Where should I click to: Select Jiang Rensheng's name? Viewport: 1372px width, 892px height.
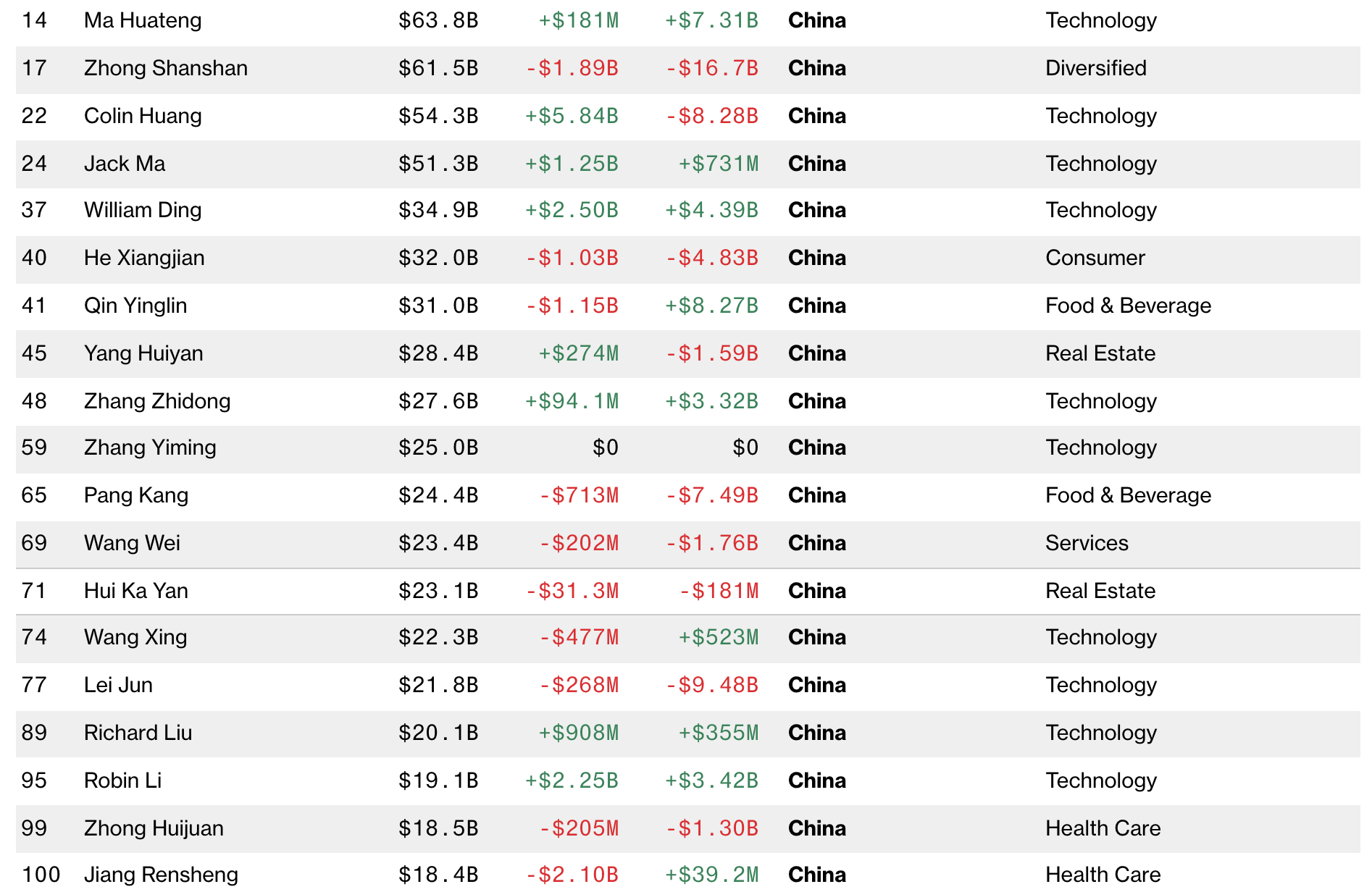[161, 875]
